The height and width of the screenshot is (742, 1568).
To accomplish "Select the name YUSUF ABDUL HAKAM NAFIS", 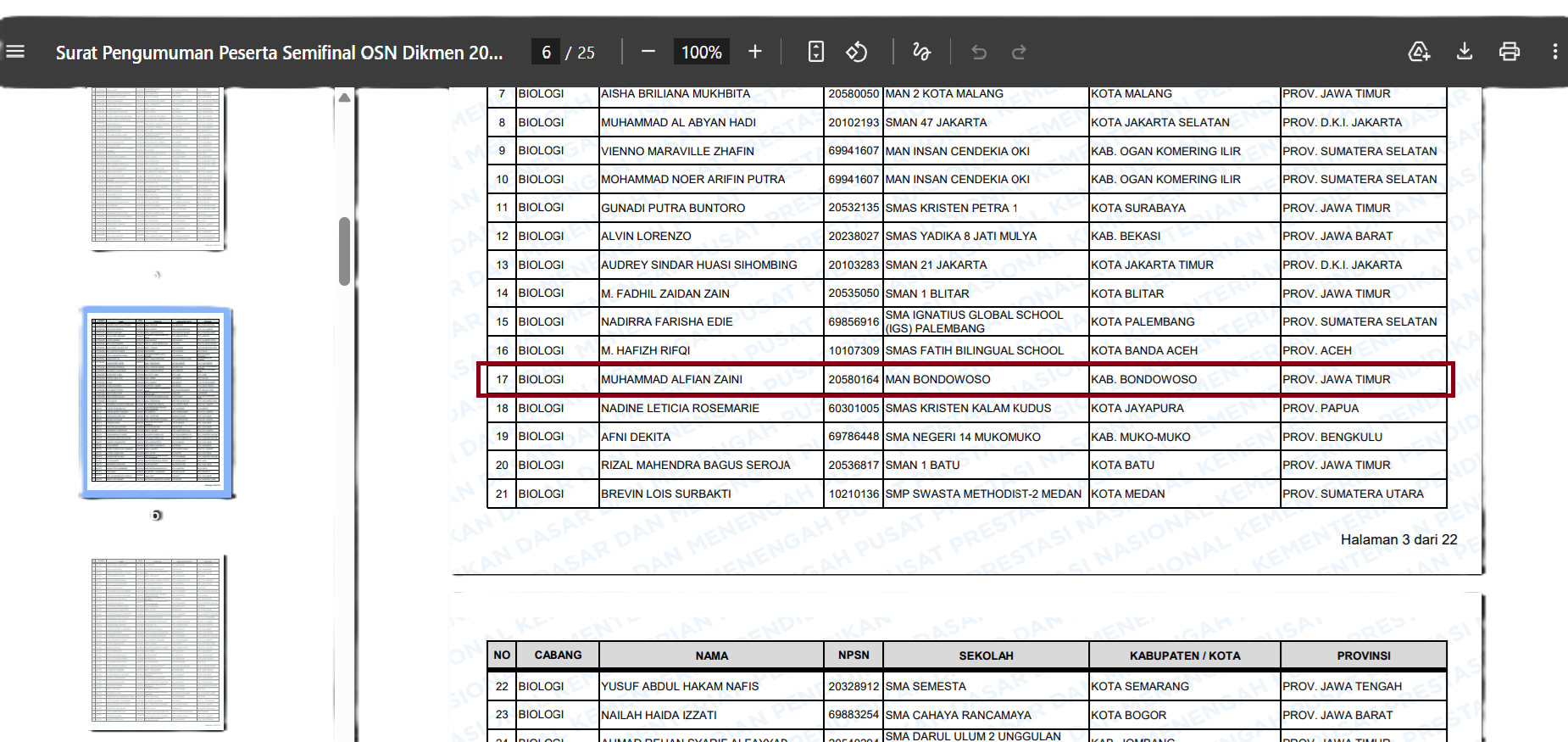I will pos(680,687).
